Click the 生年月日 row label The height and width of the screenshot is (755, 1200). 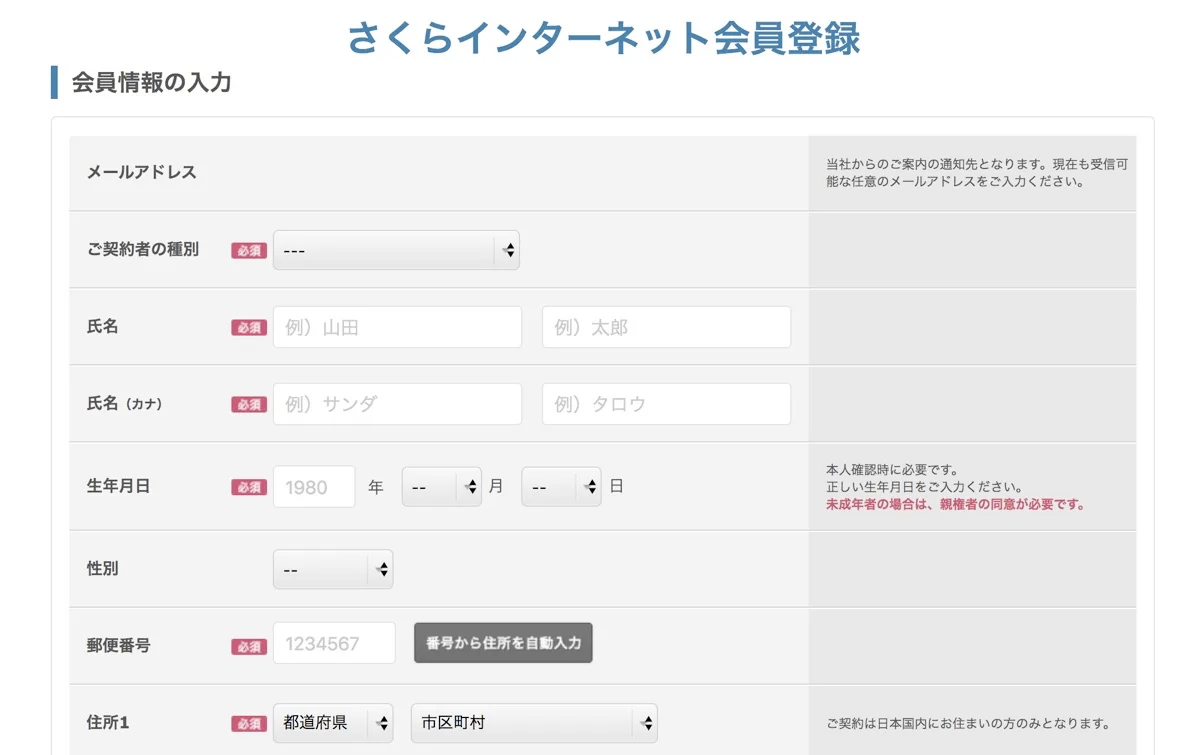click(x=118, y=487)
